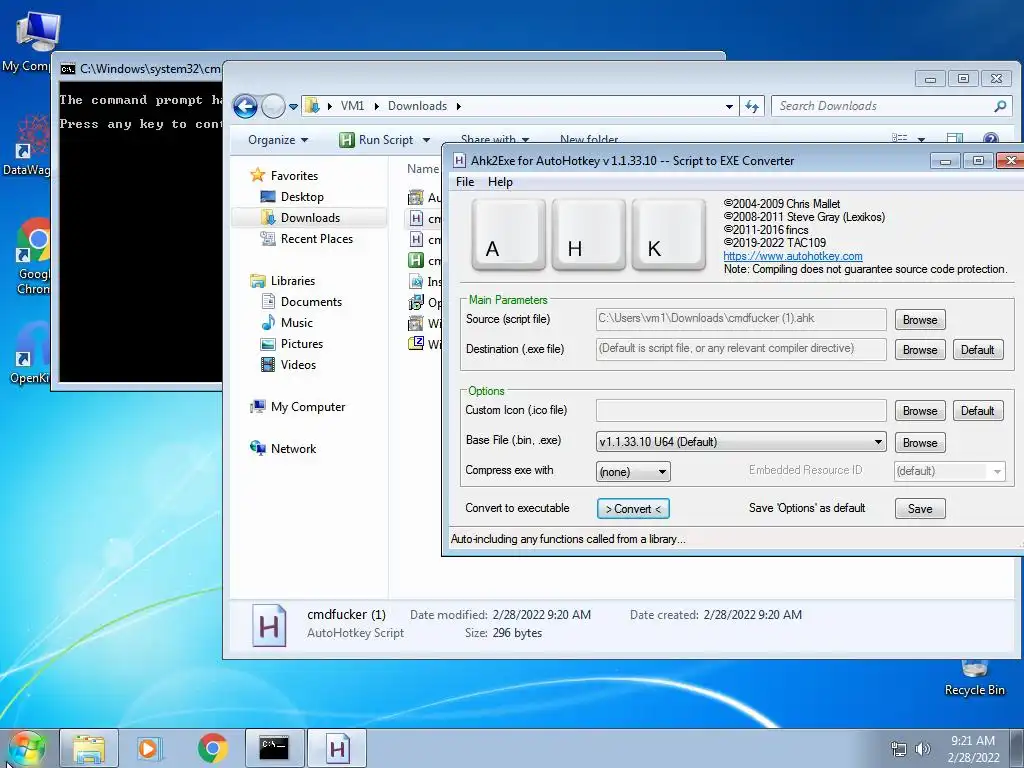Reset the custom icon to Default

click(x=977, y=411)
